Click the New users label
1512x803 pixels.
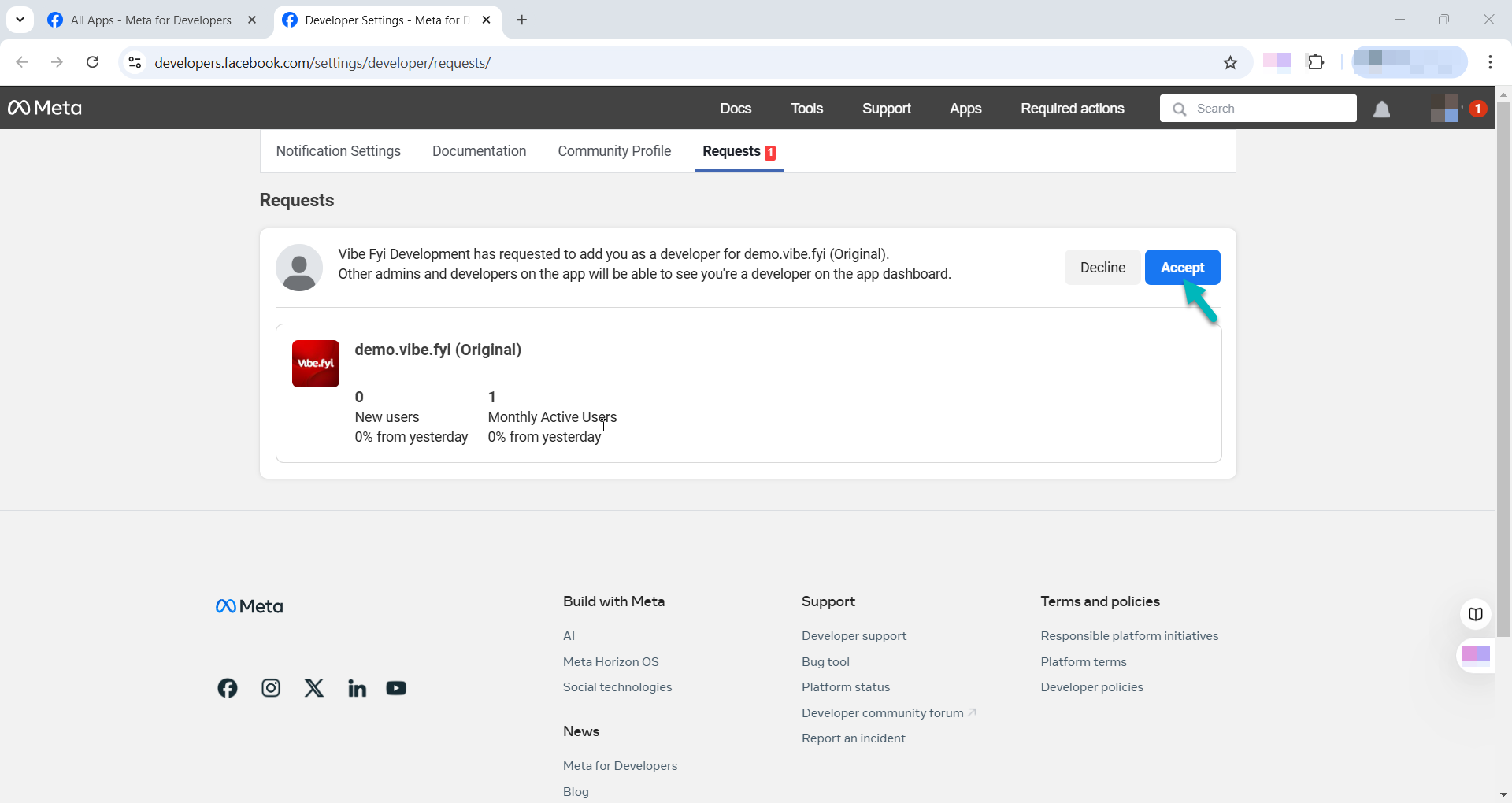click(387, 417)
